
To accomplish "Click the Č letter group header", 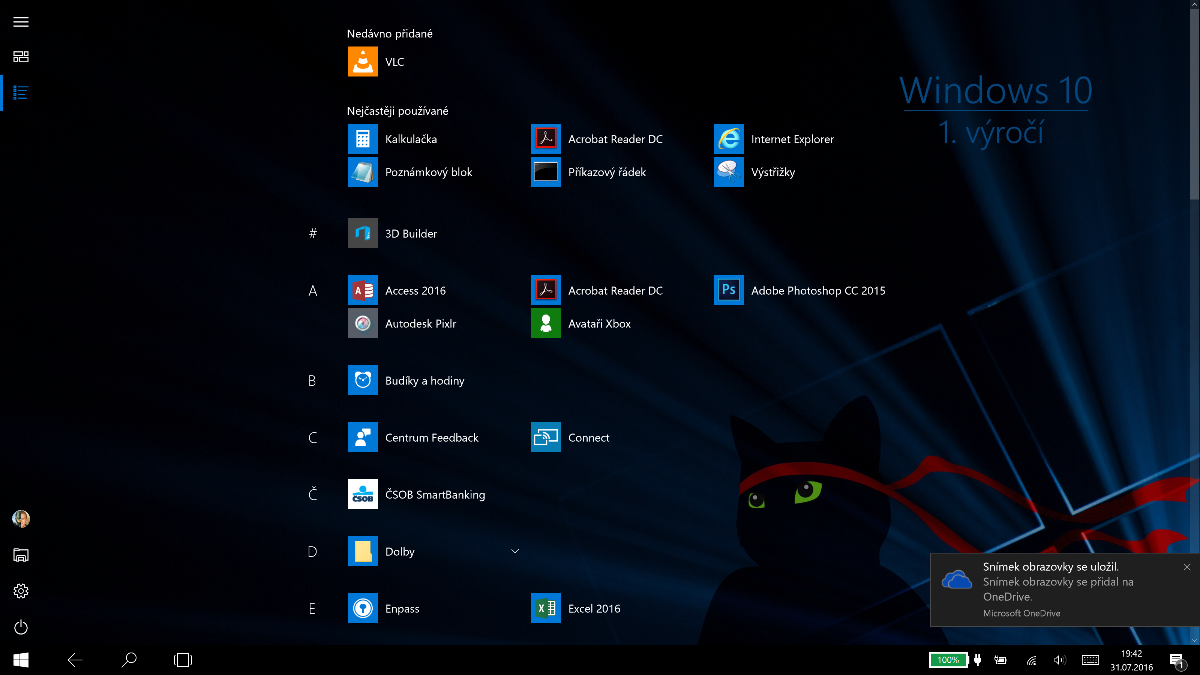I will pos(313,495).
